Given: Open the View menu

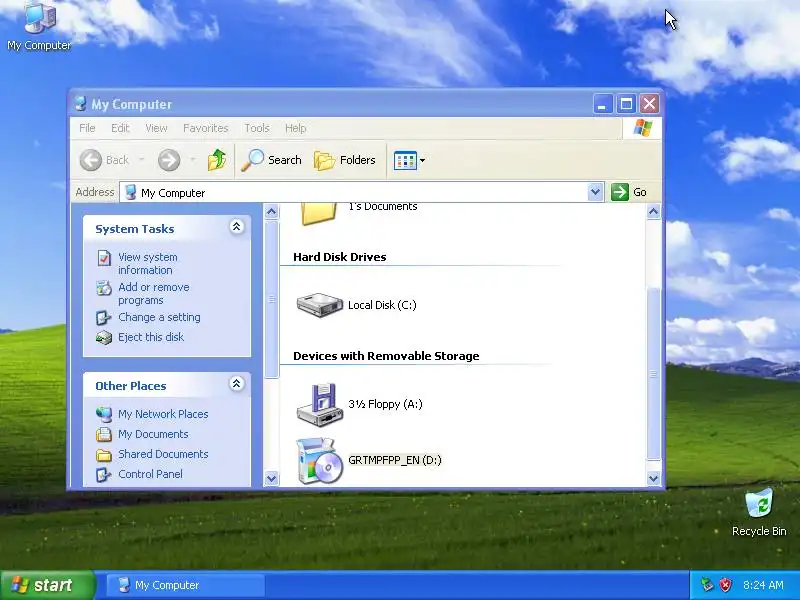Looking at the screenshot, I should tap(156, 128).
